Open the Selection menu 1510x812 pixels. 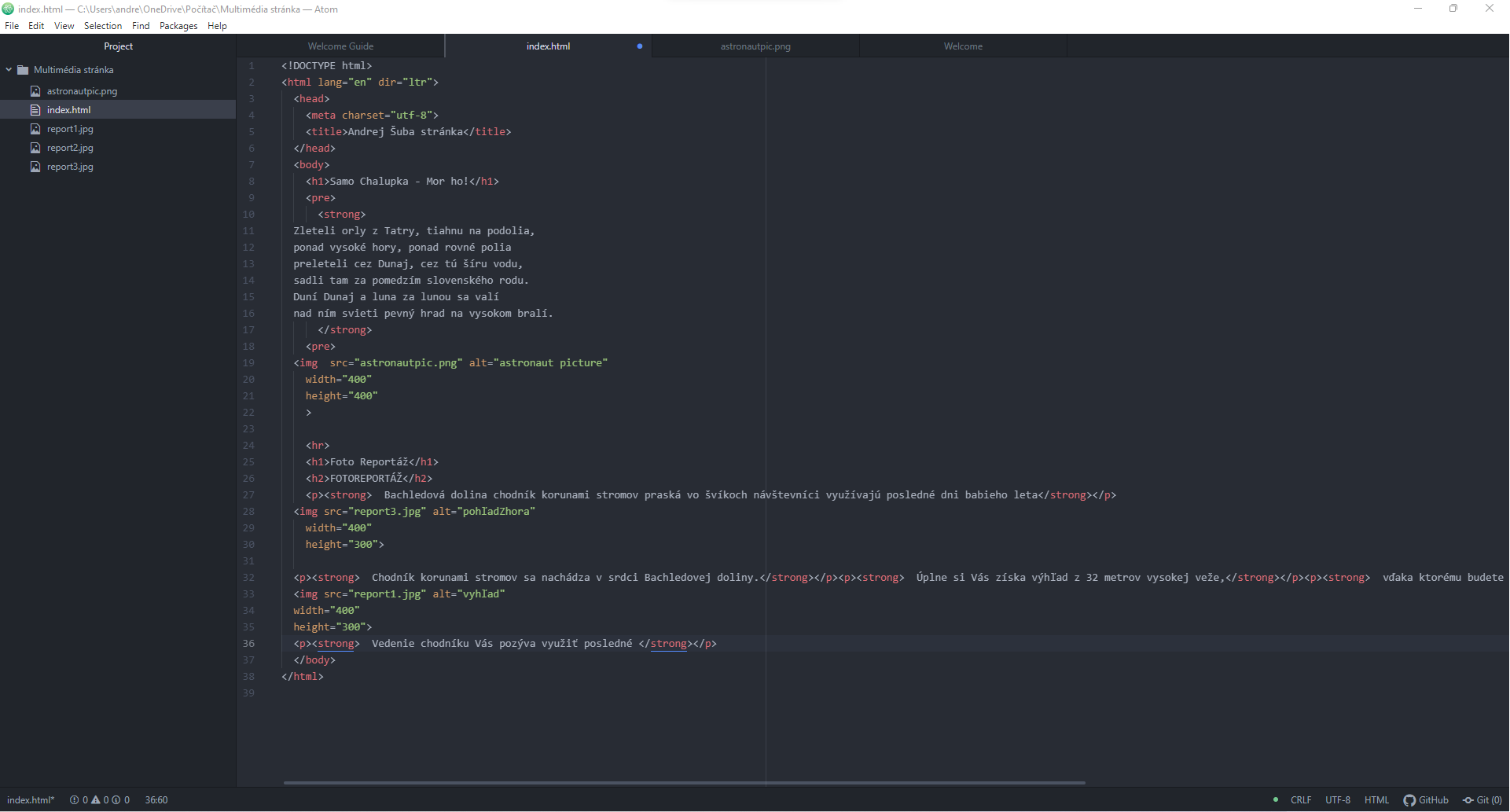tap(103, 26)
